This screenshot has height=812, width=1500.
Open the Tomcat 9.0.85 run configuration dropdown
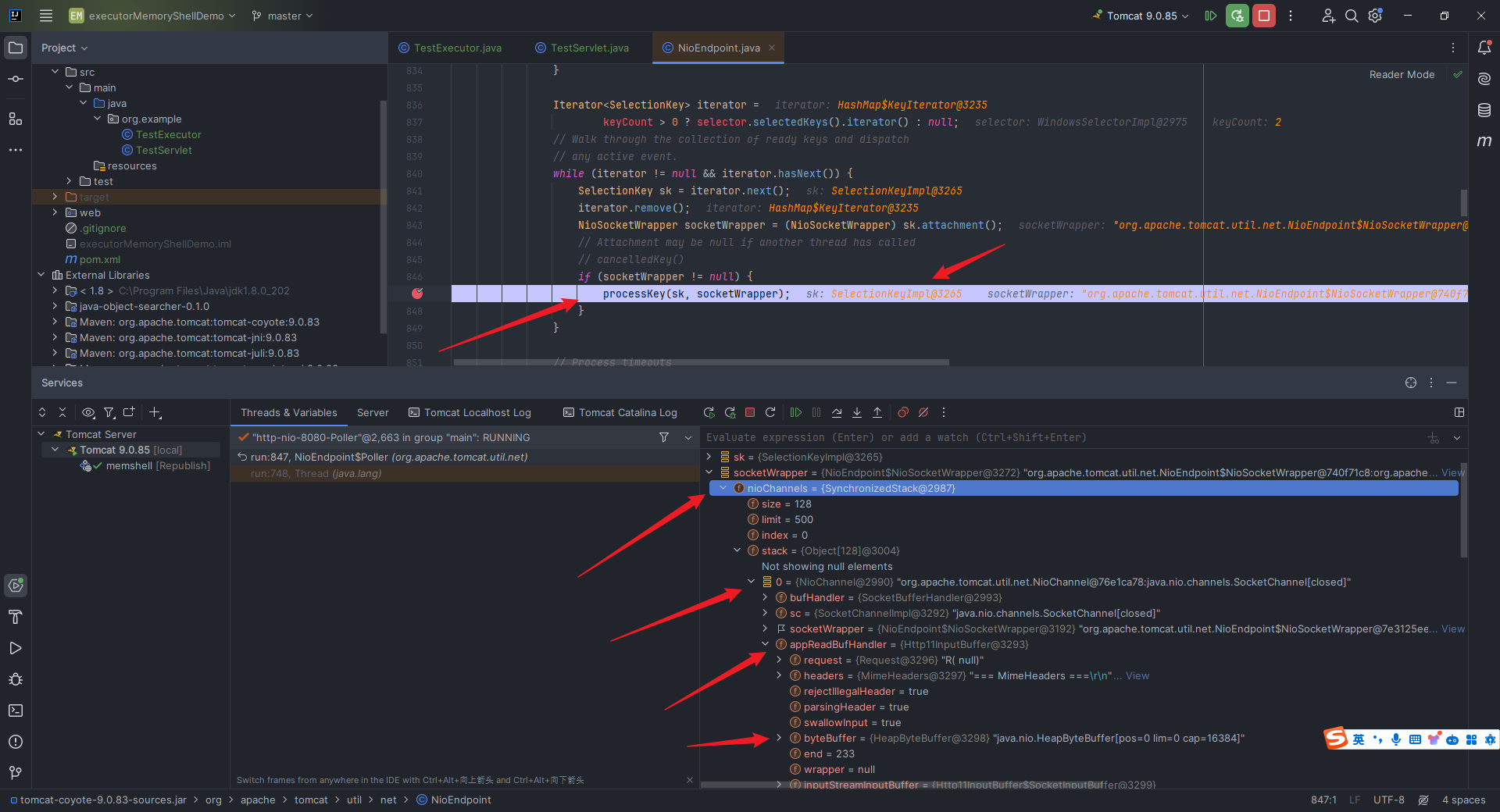(1141, 16)
